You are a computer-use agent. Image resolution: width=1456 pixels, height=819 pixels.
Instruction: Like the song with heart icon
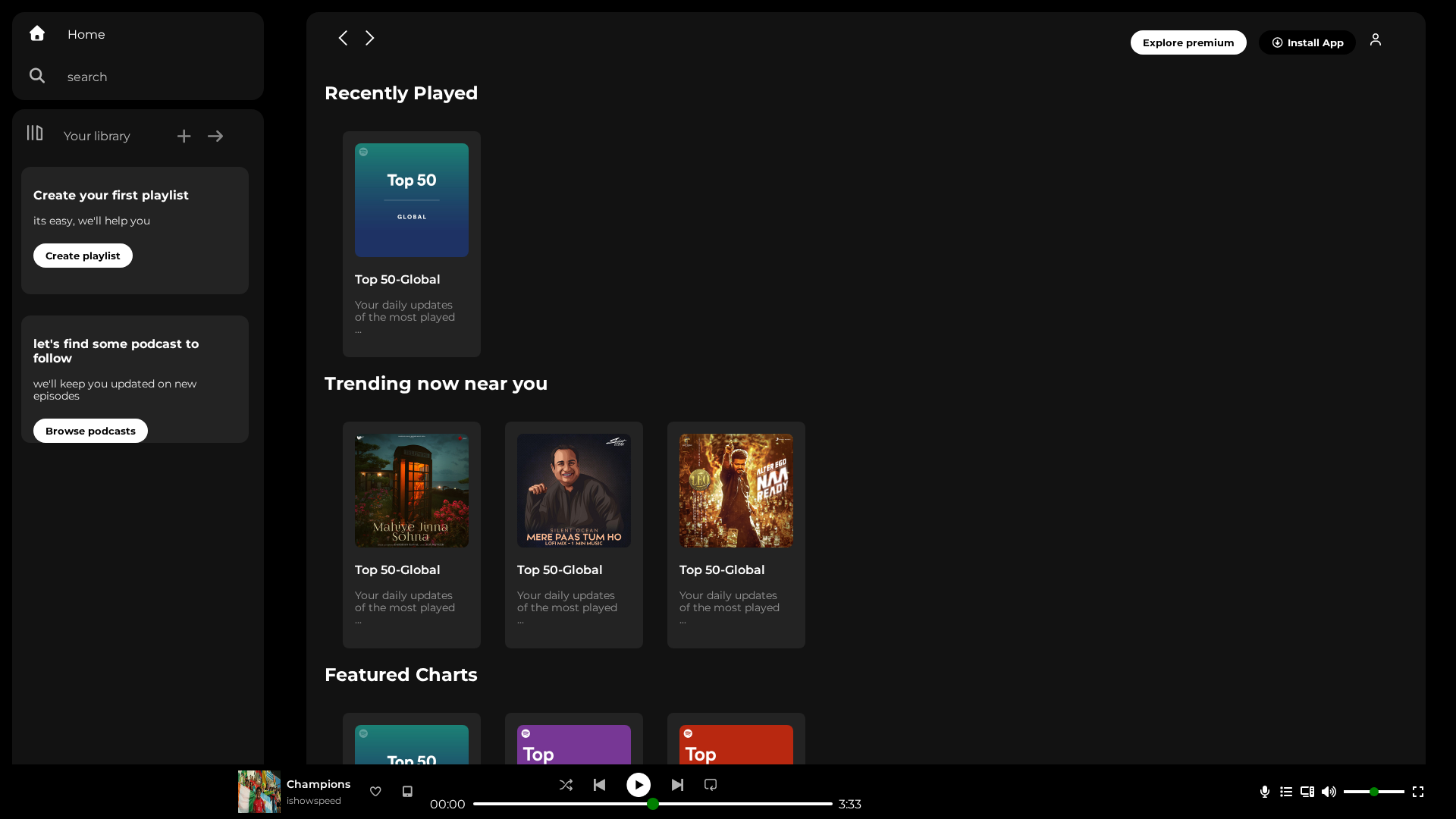375,791
